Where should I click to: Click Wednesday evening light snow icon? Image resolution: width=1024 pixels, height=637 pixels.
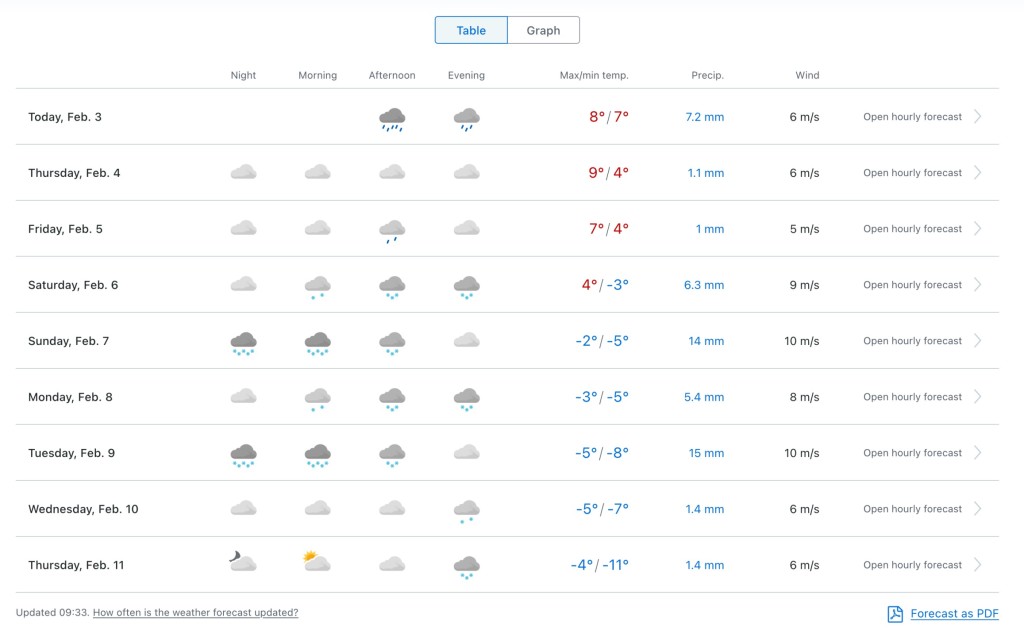pyautogui.click(x=466, y=512)
